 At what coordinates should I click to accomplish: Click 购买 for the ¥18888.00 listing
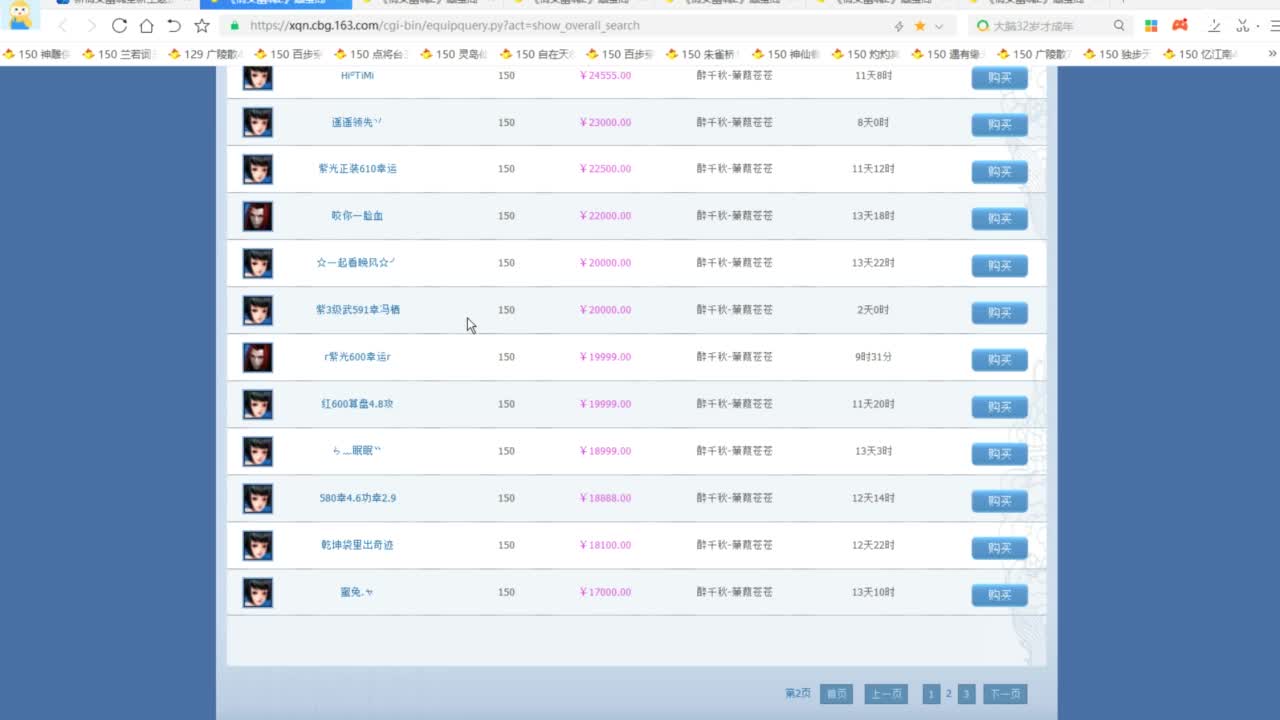999,501
